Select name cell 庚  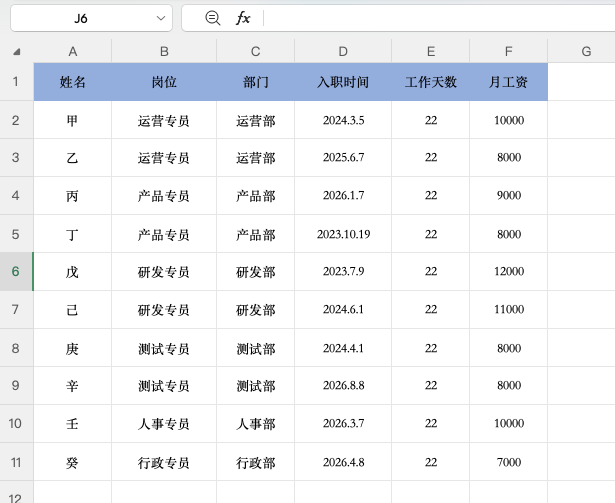73,348
